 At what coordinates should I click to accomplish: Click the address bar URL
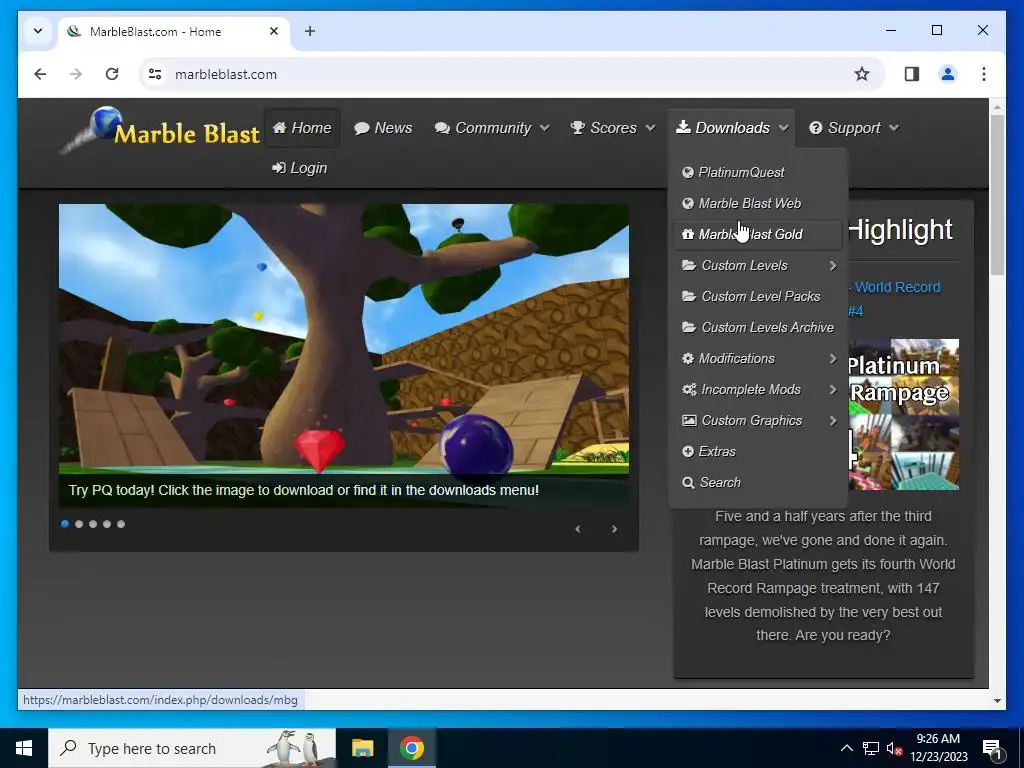(x=226, y=74)
